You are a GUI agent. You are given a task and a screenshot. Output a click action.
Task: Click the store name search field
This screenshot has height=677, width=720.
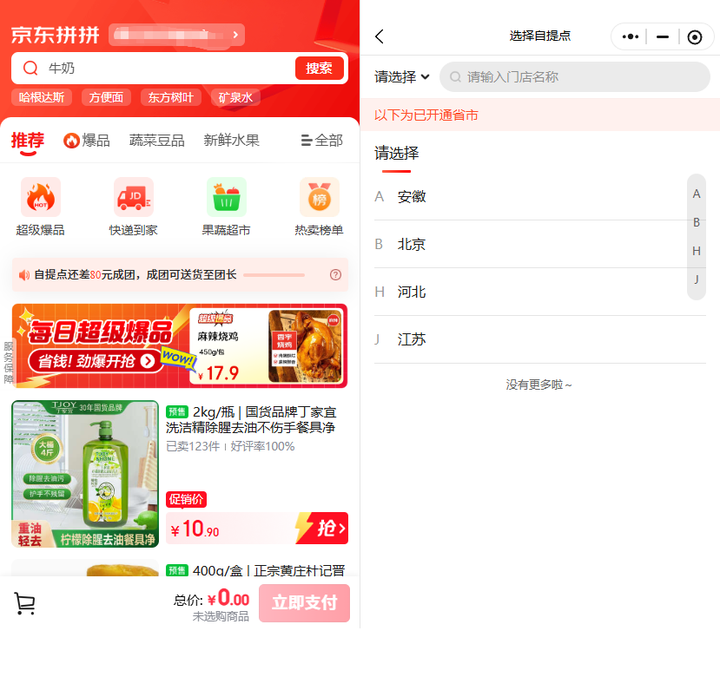580,77
